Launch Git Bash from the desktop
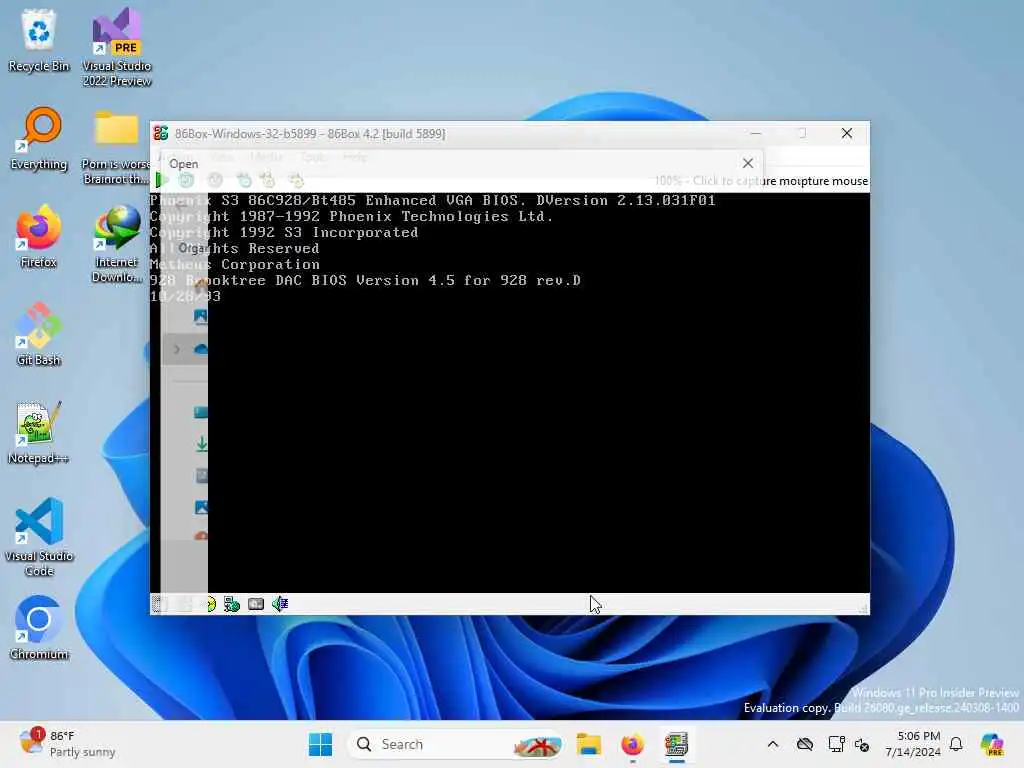The height and width of the screenshot is (768, 1024). click(39, 334)
